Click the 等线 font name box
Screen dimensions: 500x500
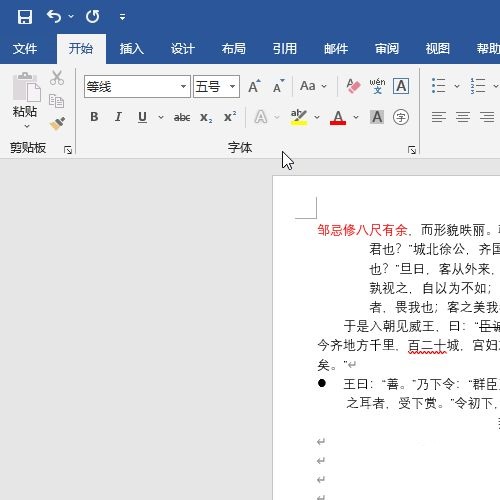pyautogui.click(x=132, y=87)
